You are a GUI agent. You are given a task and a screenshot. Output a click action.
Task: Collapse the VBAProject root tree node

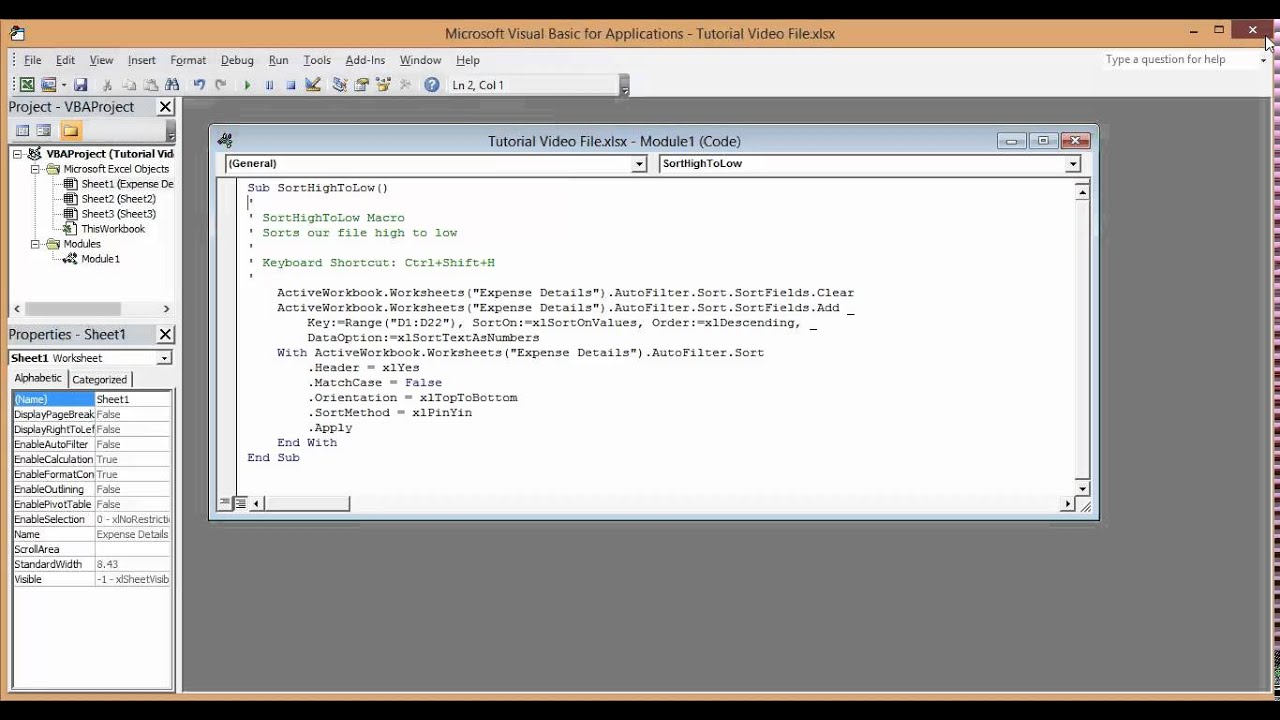point(19,154)
